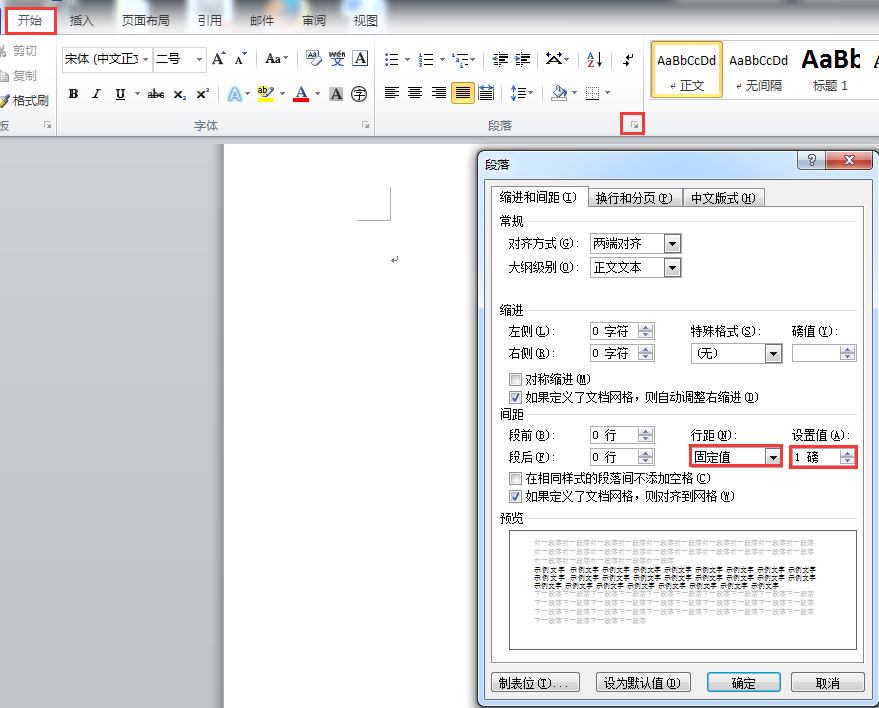Open font dialog launcher
Viewport: 879px width, 708px height.
tap(366, 125)
